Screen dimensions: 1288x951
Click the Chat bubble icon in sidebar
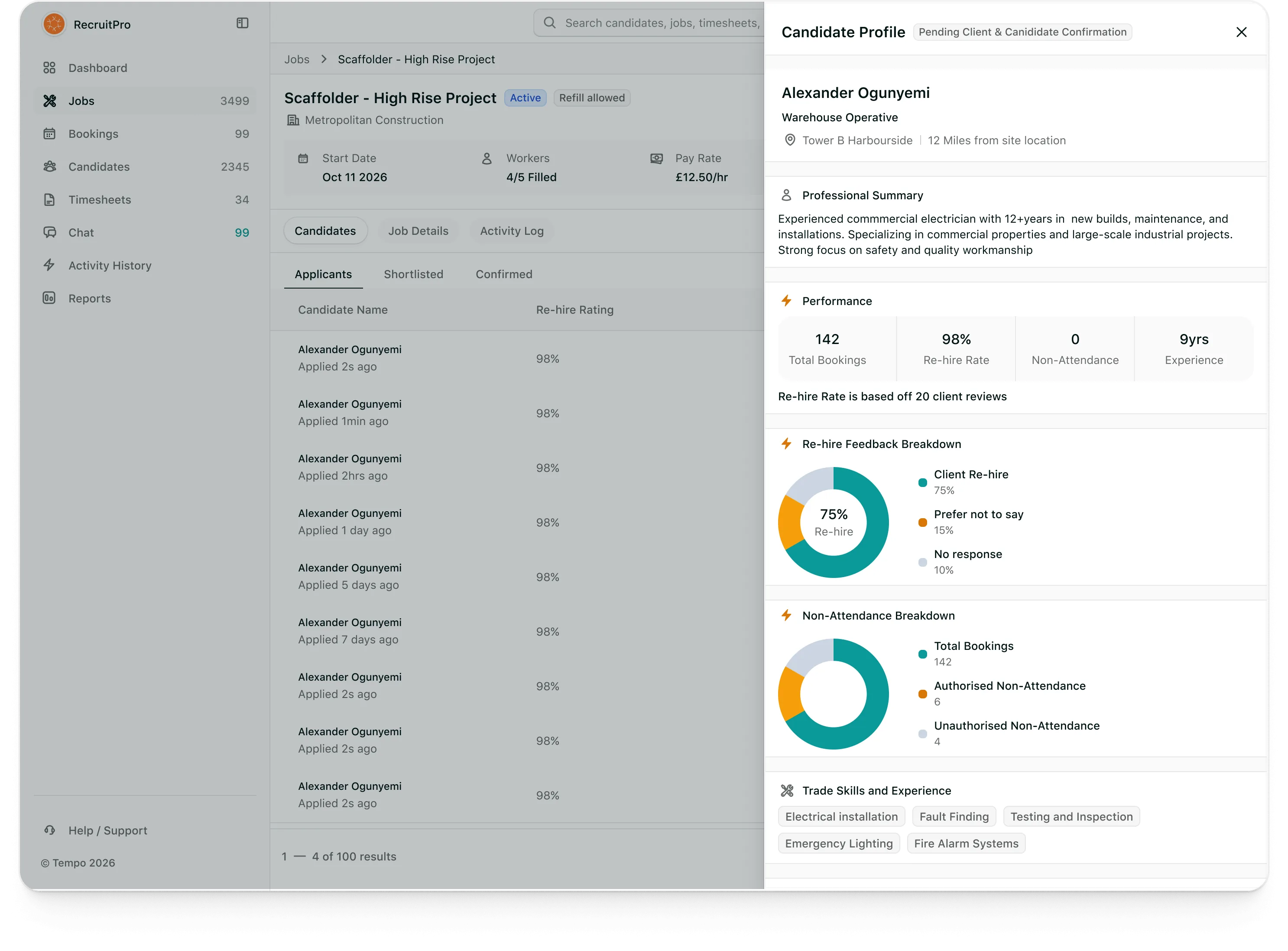pos(49,233)
